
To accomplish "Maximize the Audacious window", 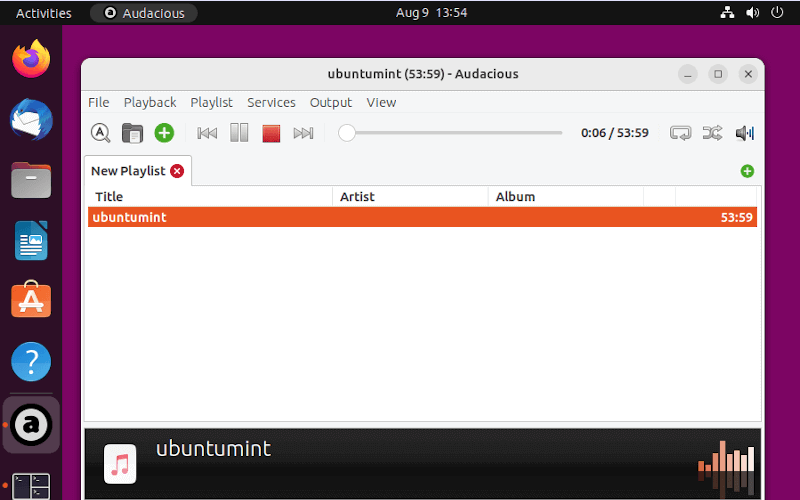I will (x=718, y=74).
